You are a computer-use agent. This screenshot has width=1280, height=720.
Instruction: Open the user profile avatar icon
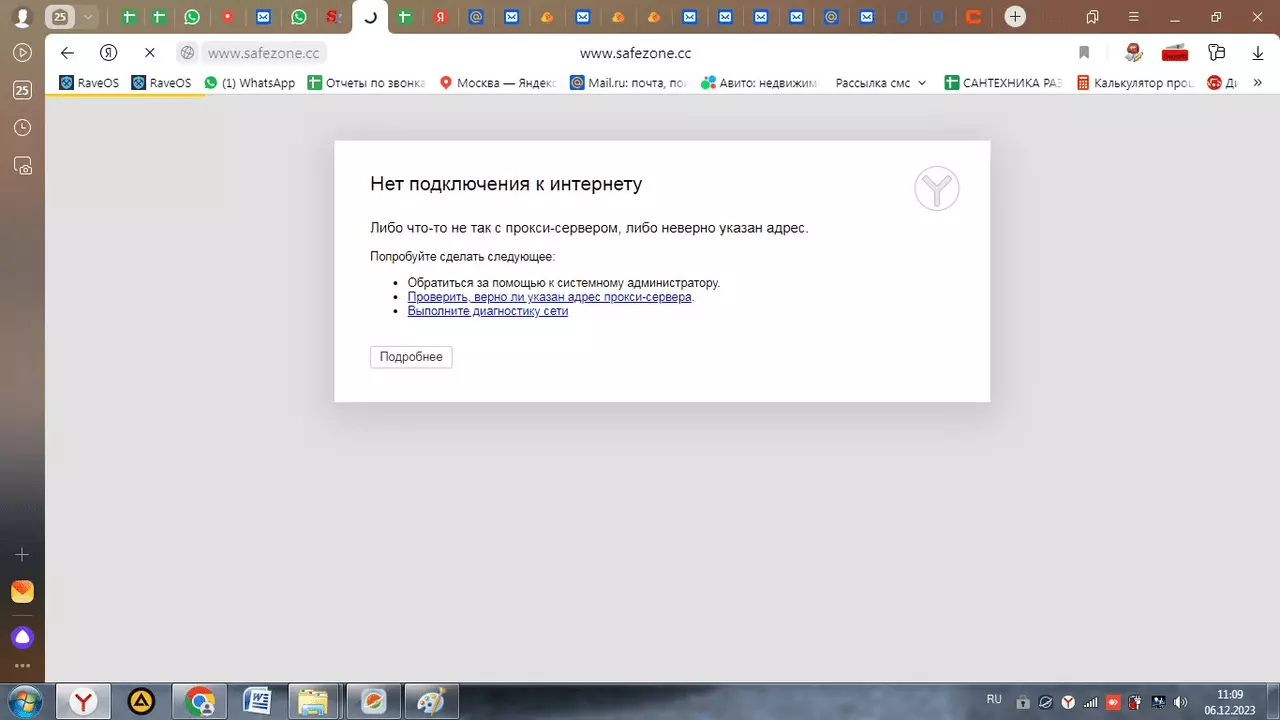pos(21,17)
